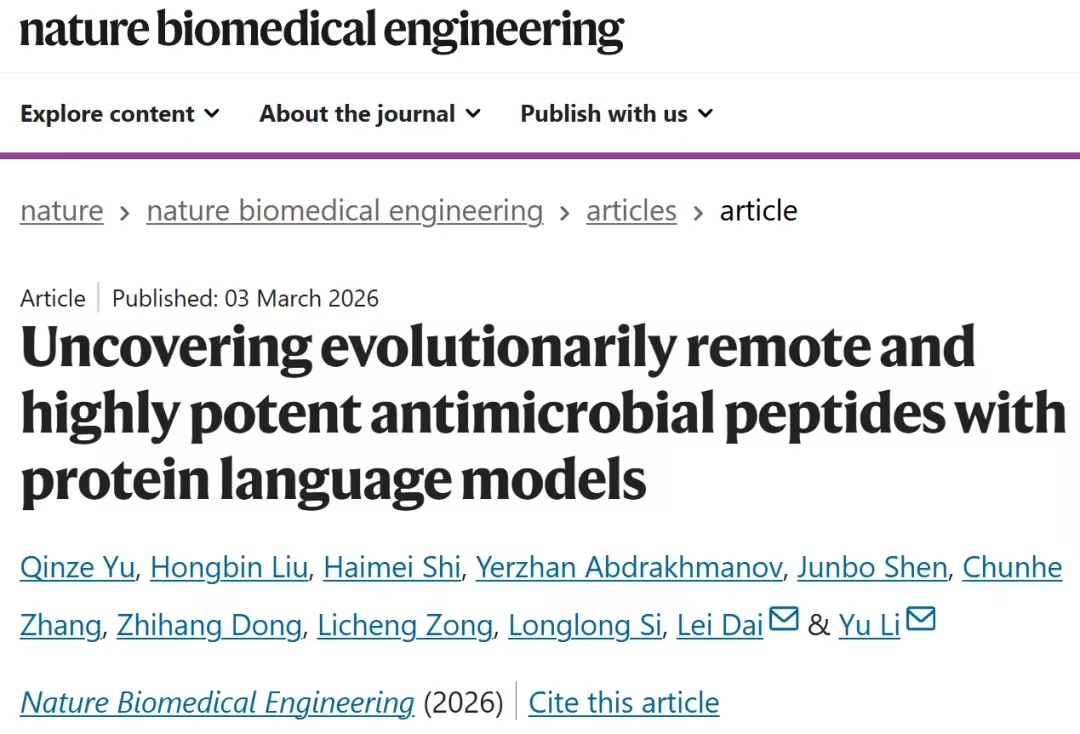1080x734 pixels.
Task: Open the nature biomedical engineering breadcrumb
Action: coord(345,211)
